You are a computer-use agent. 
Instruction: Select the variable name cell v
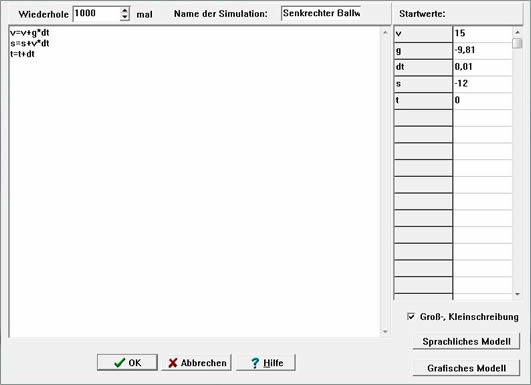[423, 34]
